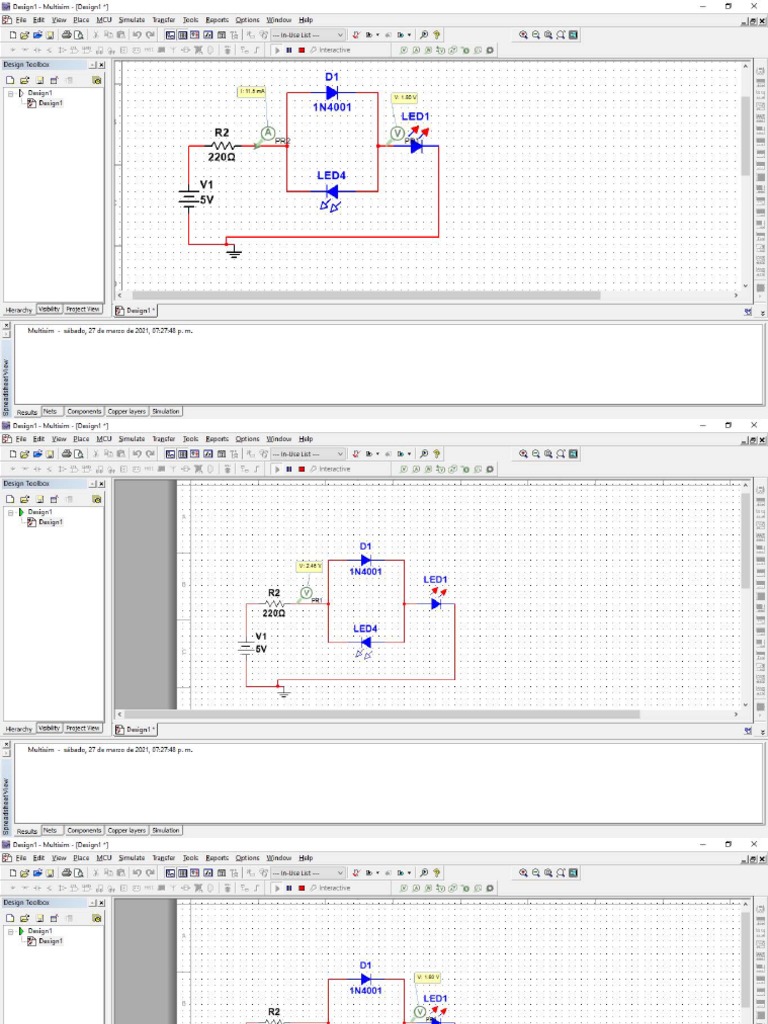This screenshot has width=768, height=1024.
Task: Open the Nets tab in middle spreadsheet view
Action: [49, 830]
